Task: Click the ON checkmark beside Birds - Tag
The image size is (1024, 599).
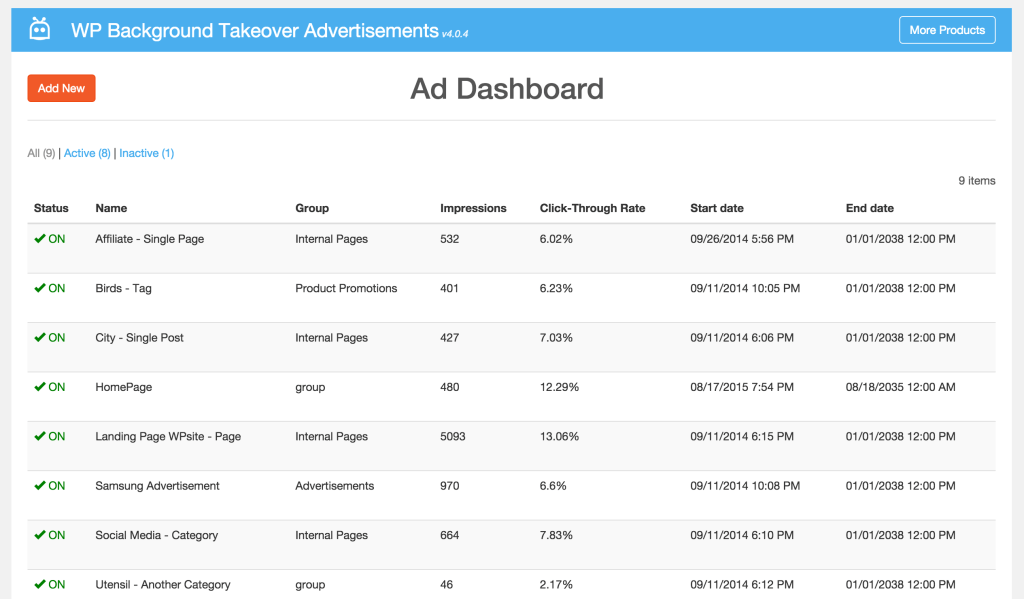Action: [50, 288]
